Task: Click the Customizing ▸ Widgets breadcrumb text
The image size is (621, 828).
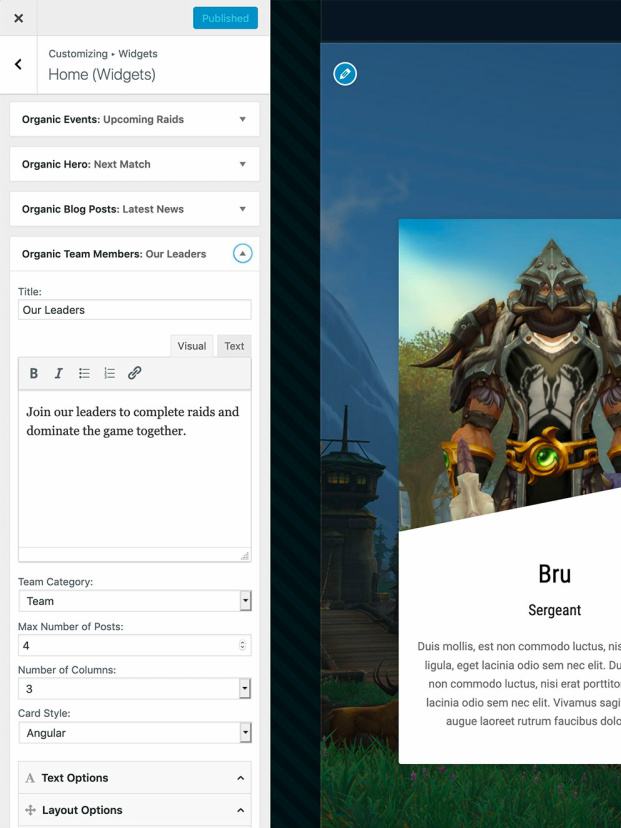Action: [103, 53]
